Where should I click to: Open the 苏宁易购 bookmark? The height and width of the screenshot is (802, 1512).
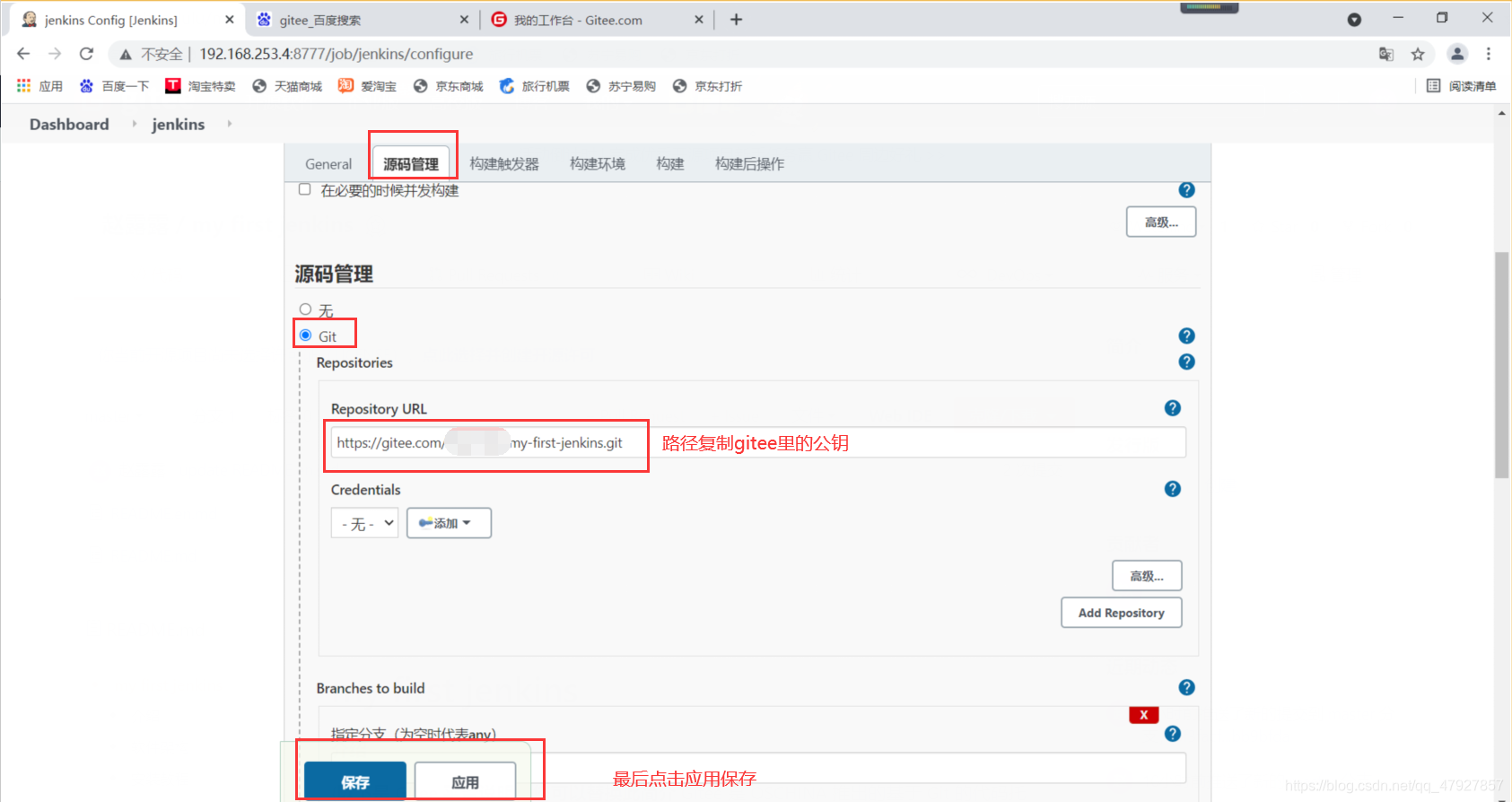(621, 86)
